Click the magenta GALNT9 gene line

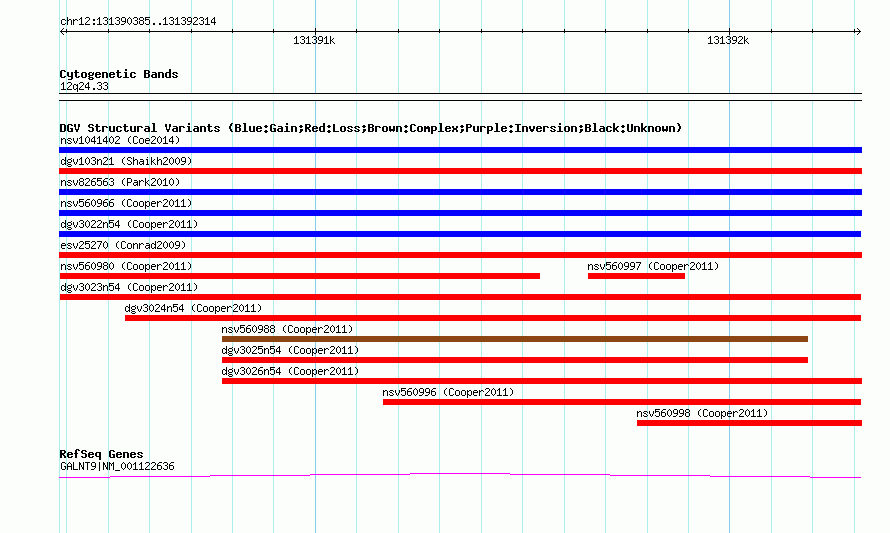coord(460,475)
